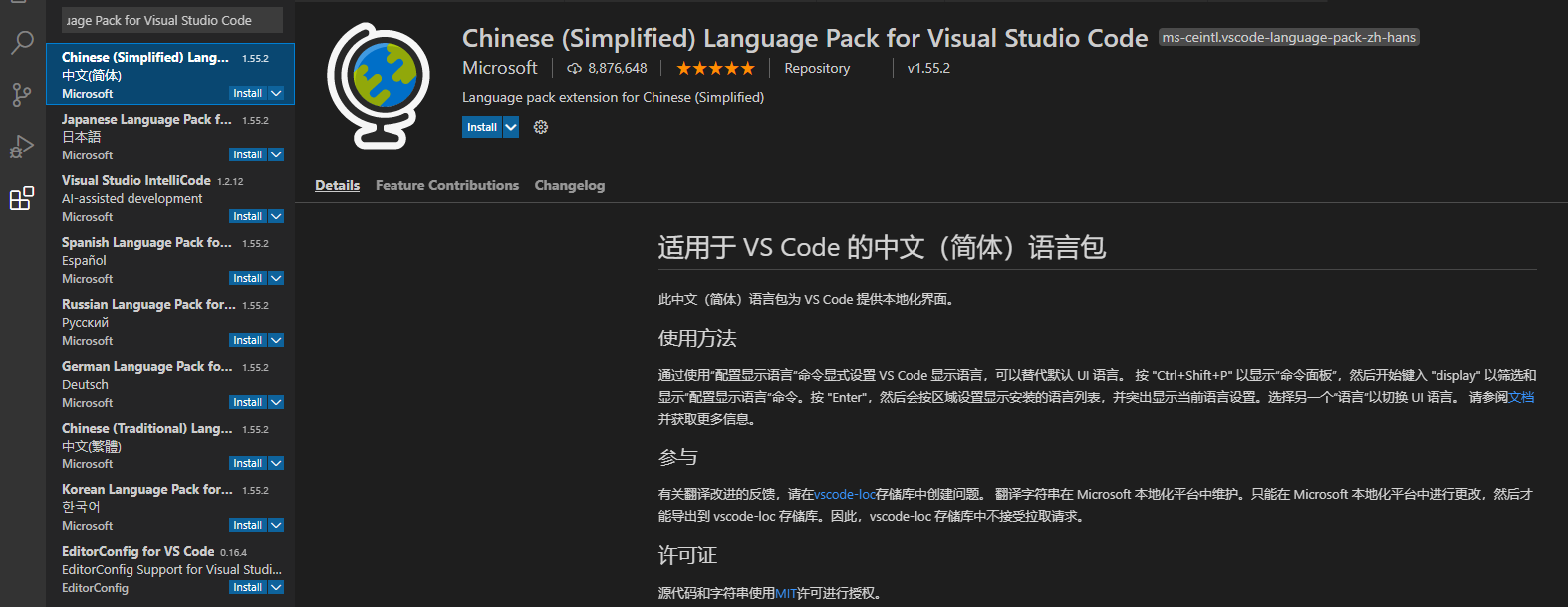Open install dropdown for Korean Language Pack
The image size is (1568, 607).
pos(276,525)
